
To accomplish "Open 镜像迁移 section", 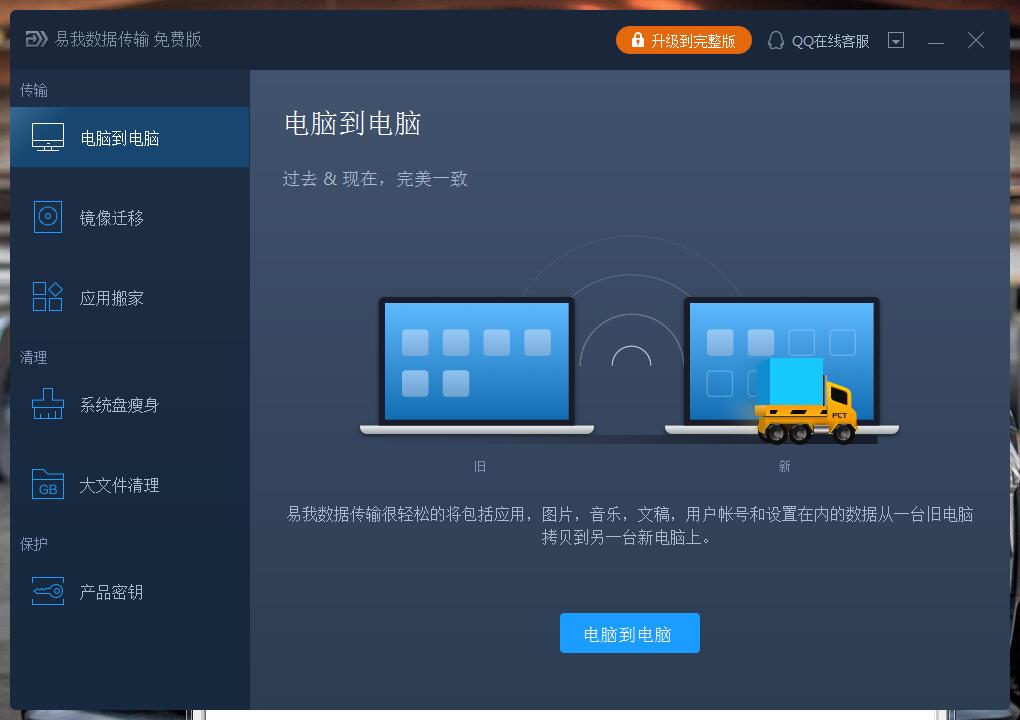I will click(x=129, y=217).
